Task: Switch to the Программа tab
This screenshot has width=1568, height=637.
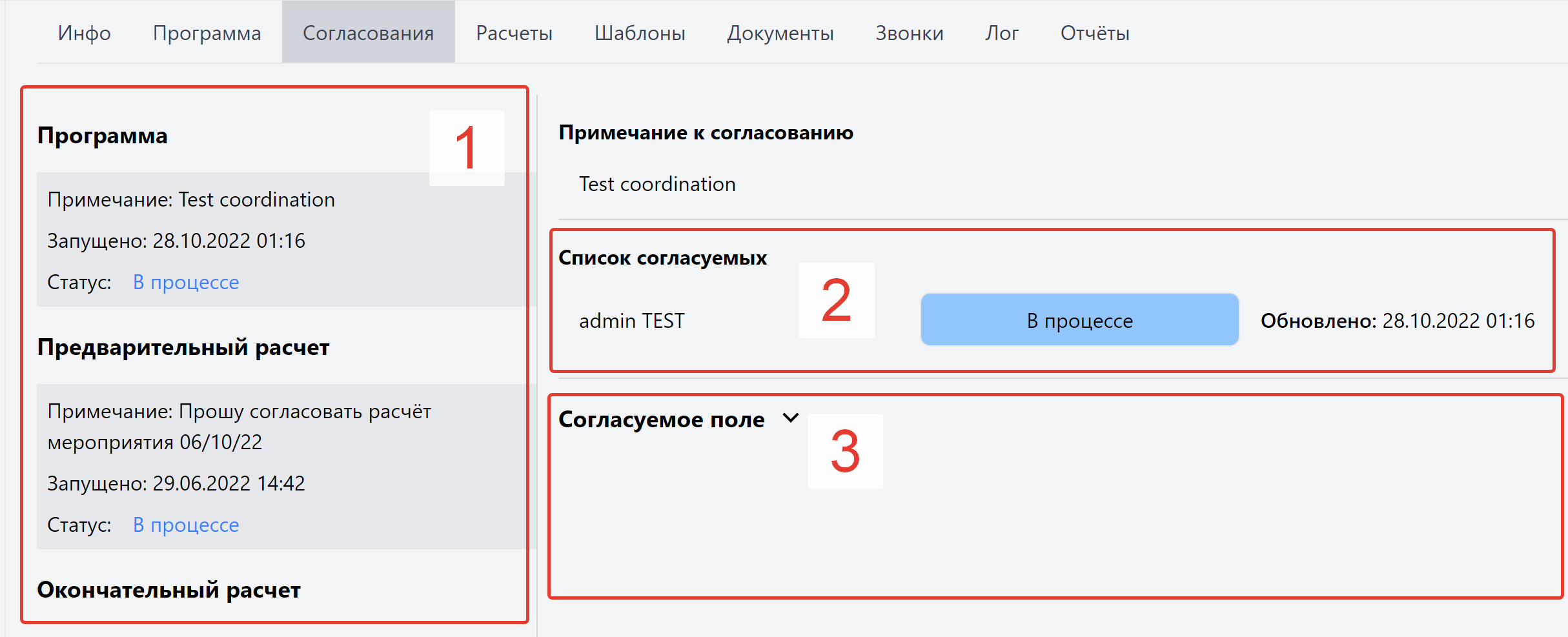Action: click(x=207, y=33)
